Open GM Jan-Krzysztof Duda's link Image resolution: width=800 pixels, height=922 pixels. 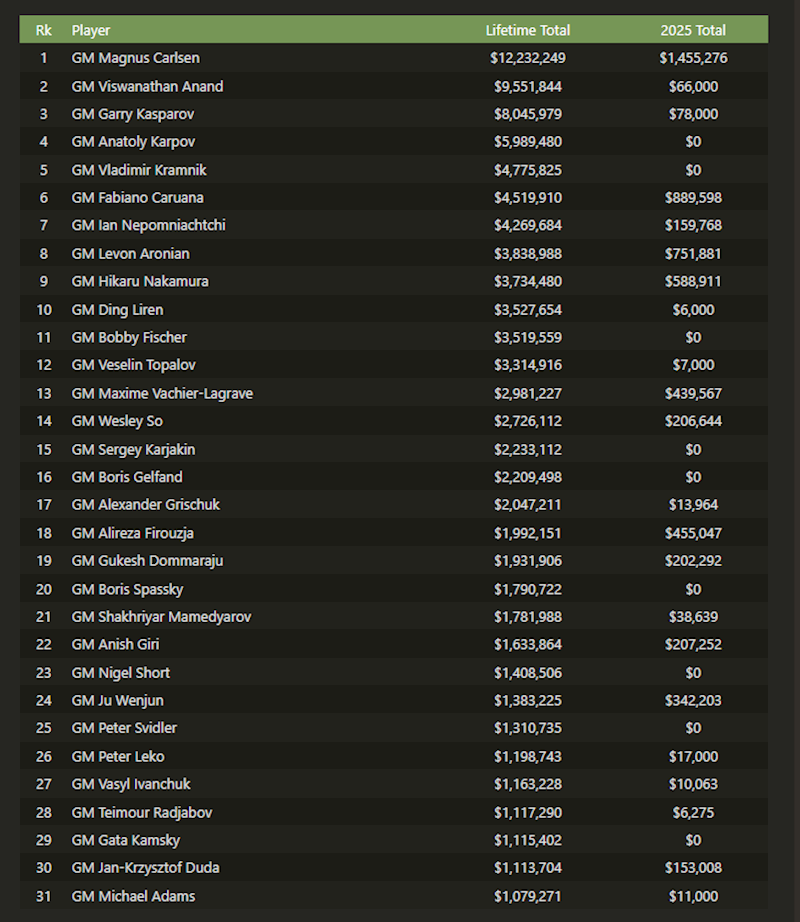tap(145, 868)
